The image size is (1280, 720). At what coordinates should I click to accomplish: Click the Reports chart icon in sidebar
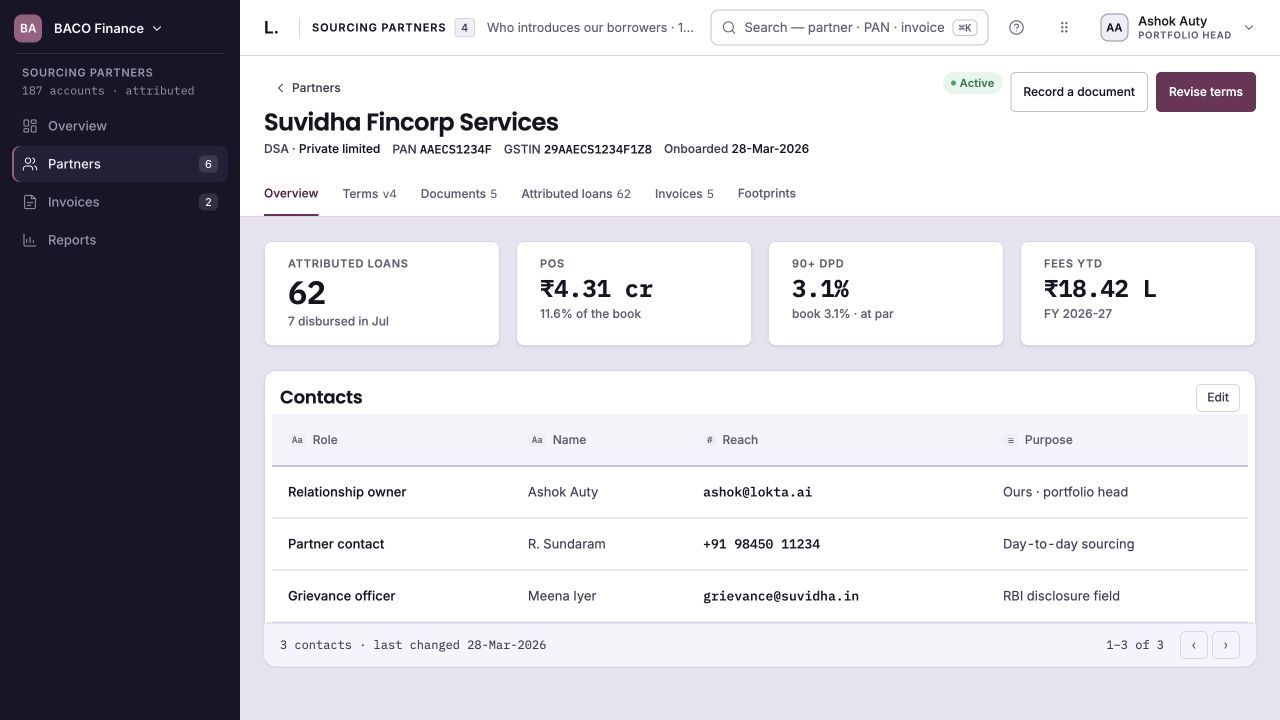coord(30,240)
